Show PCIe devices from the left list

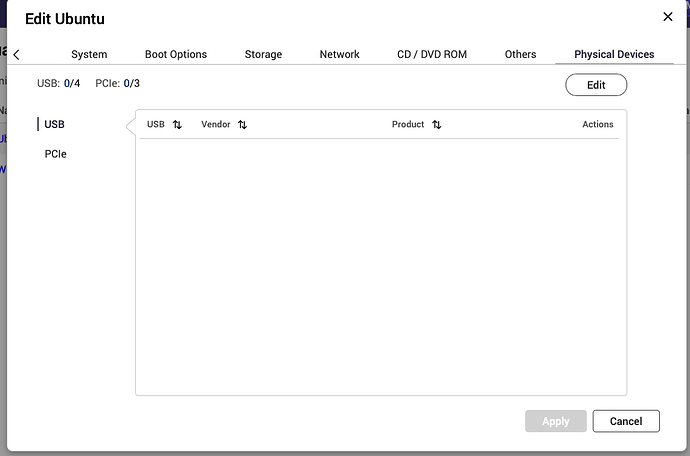(56, 154)
